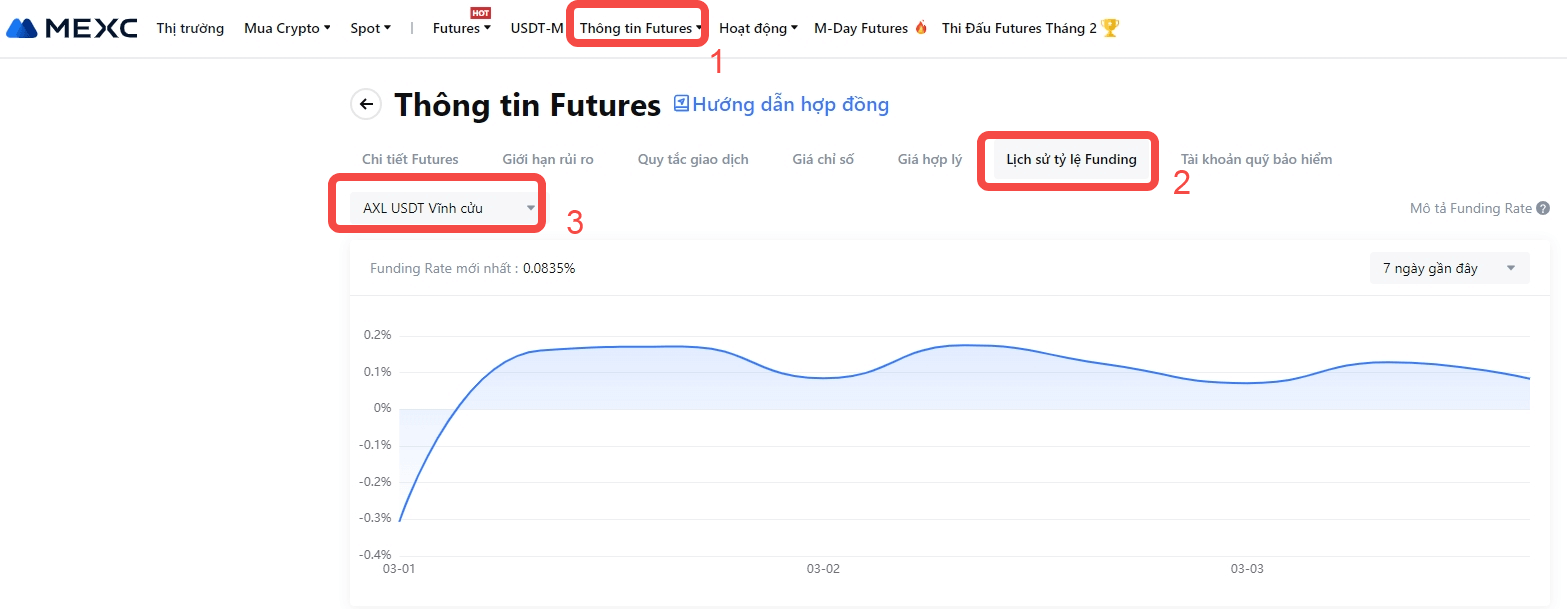Viewport: 1567px width, 609px height.
Task: Open the Thông tin Futures menu
Action: pos(640,28)
